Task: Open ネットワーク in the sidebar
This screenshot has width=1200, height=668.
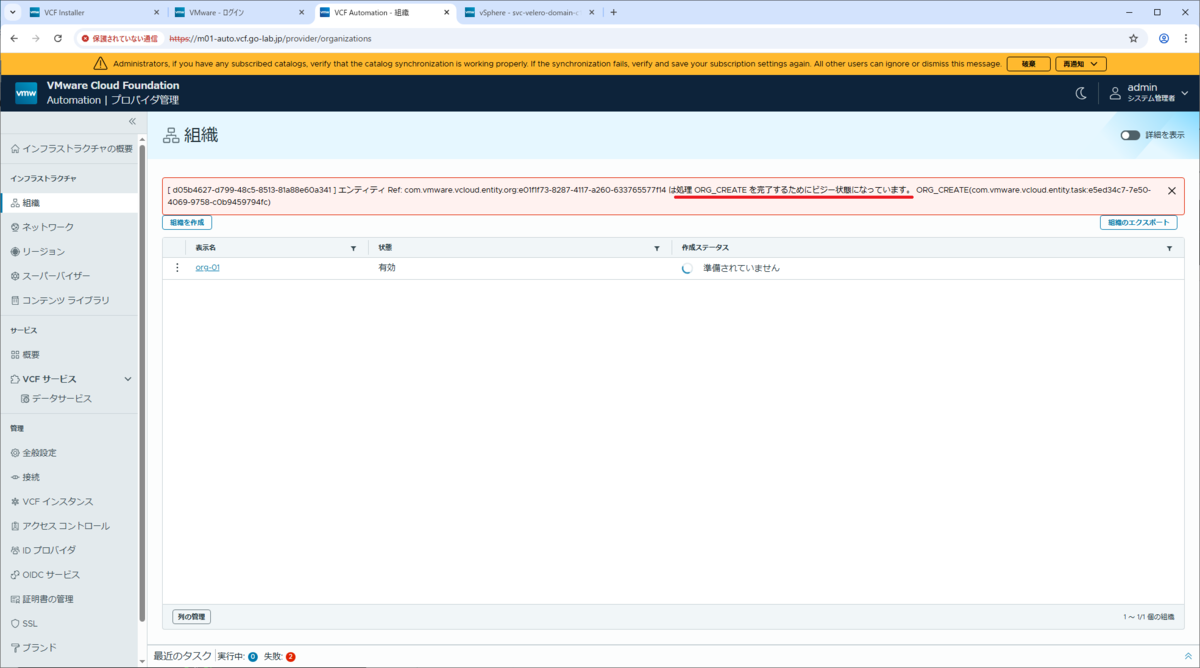Action: tap(42, 227)
